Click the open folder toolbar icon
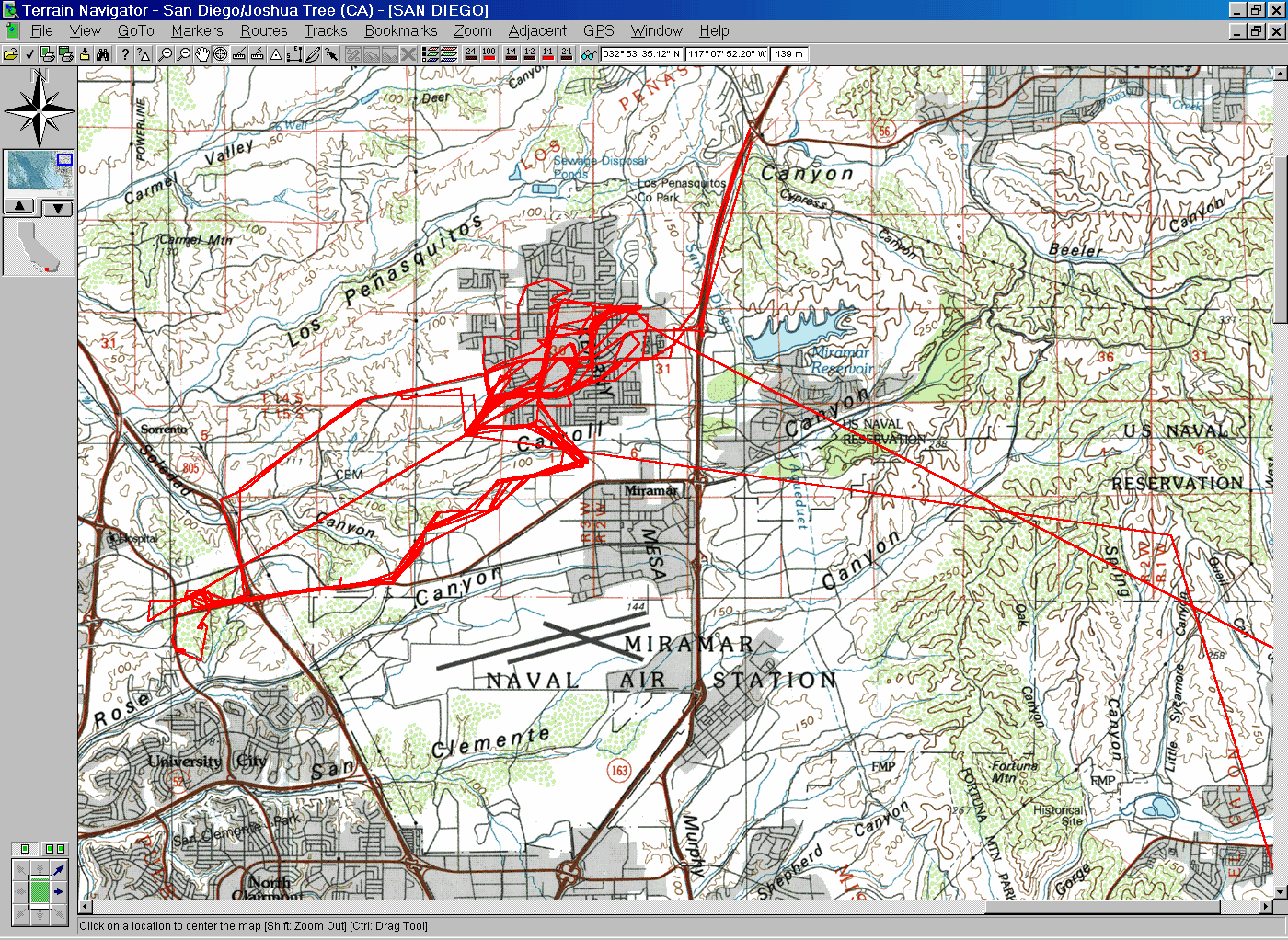The image size is (1288, 940). 11,54
